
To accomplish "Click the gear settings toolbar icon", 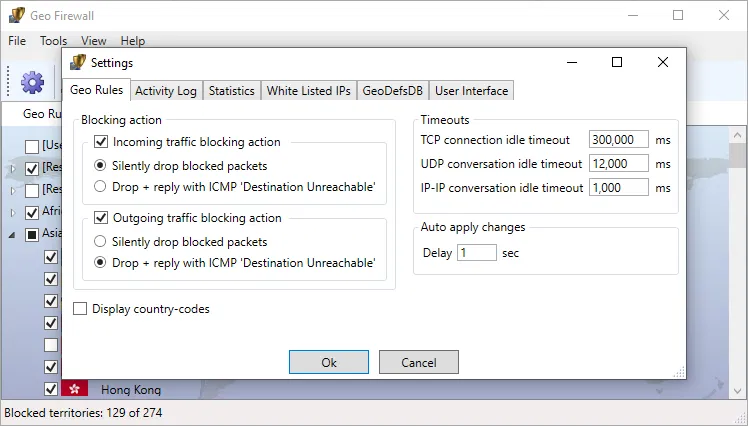I will [x=32, y=82].
